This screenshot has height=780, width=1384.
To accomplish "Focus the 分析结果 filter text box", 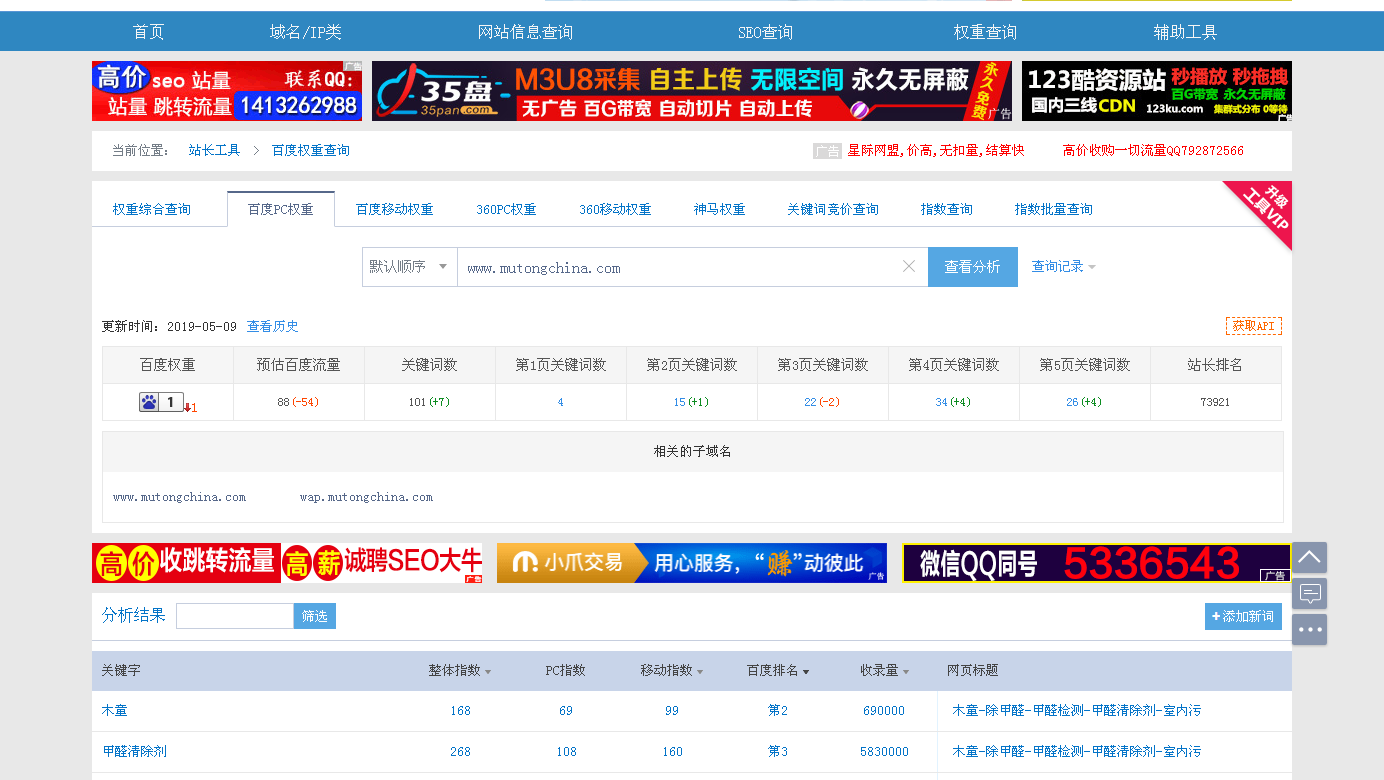I will click(235, 616).
